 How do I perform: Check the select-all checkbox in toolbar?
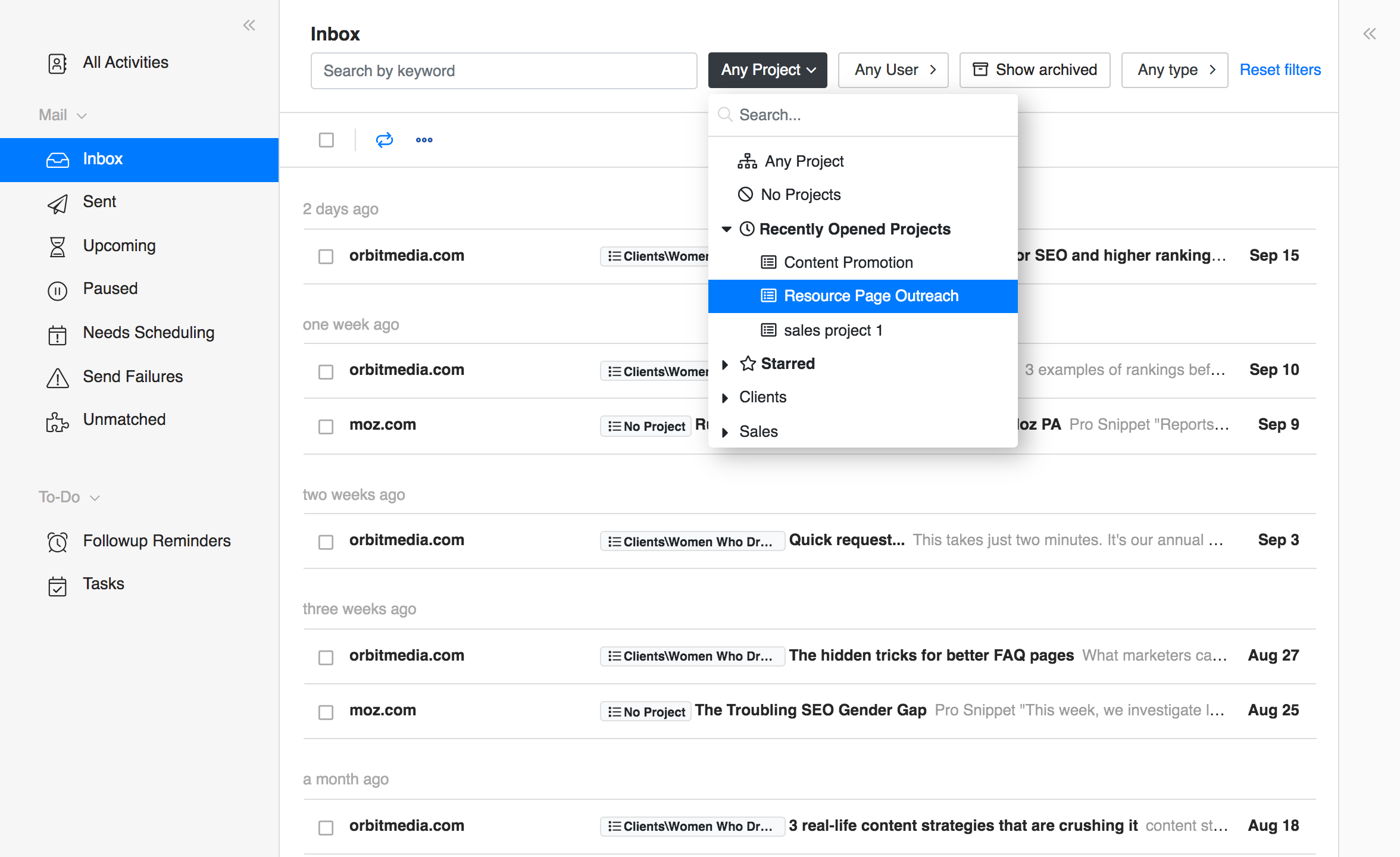coord(326,140)
